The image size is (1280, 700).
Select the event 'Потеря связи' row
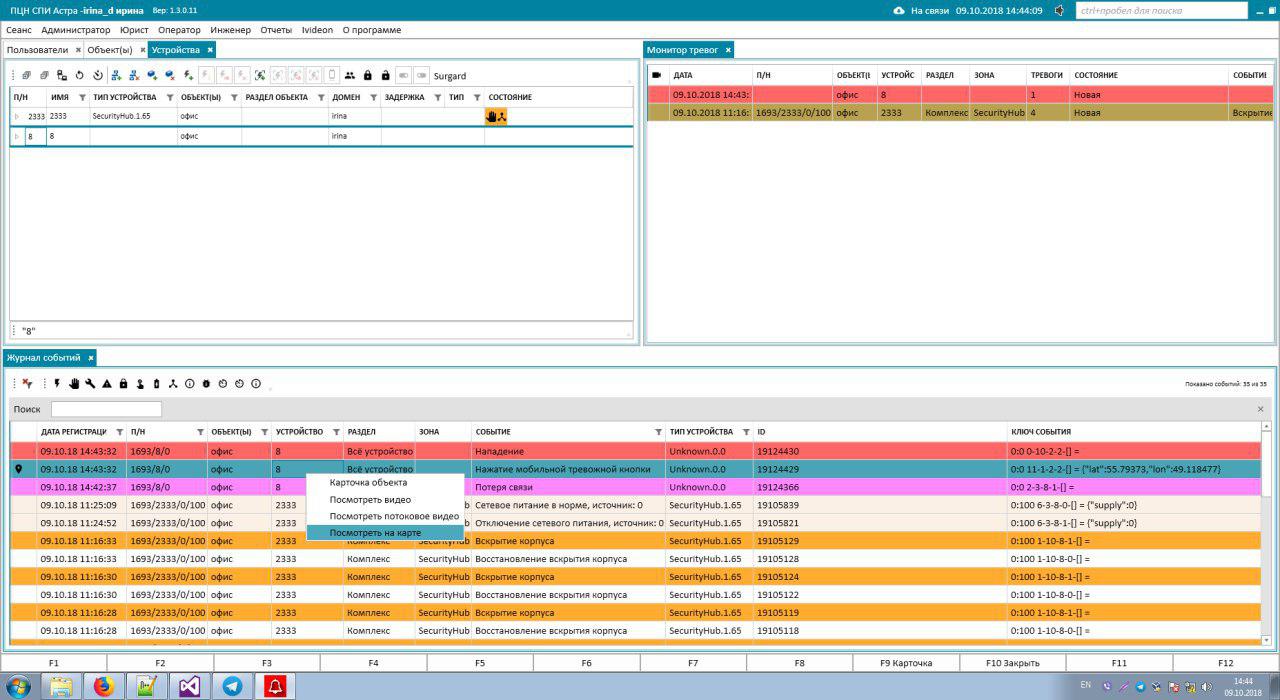point(636,487)
